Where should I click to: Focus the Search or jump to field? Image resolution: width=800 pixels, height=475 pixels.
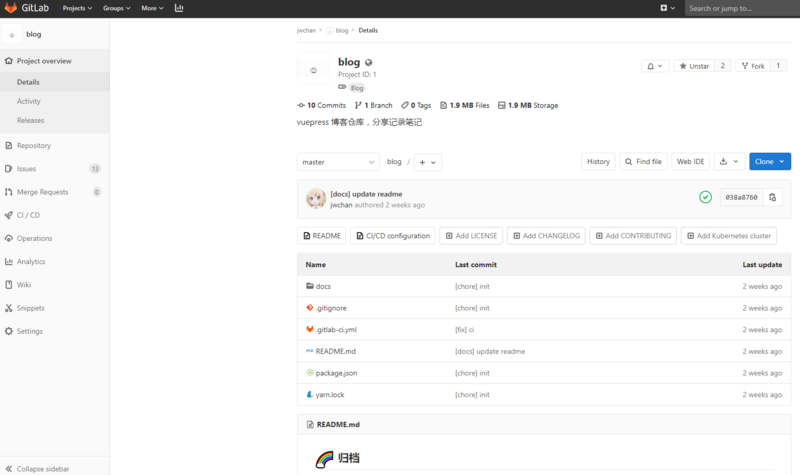pyautogui.click(x=742, y=8)
